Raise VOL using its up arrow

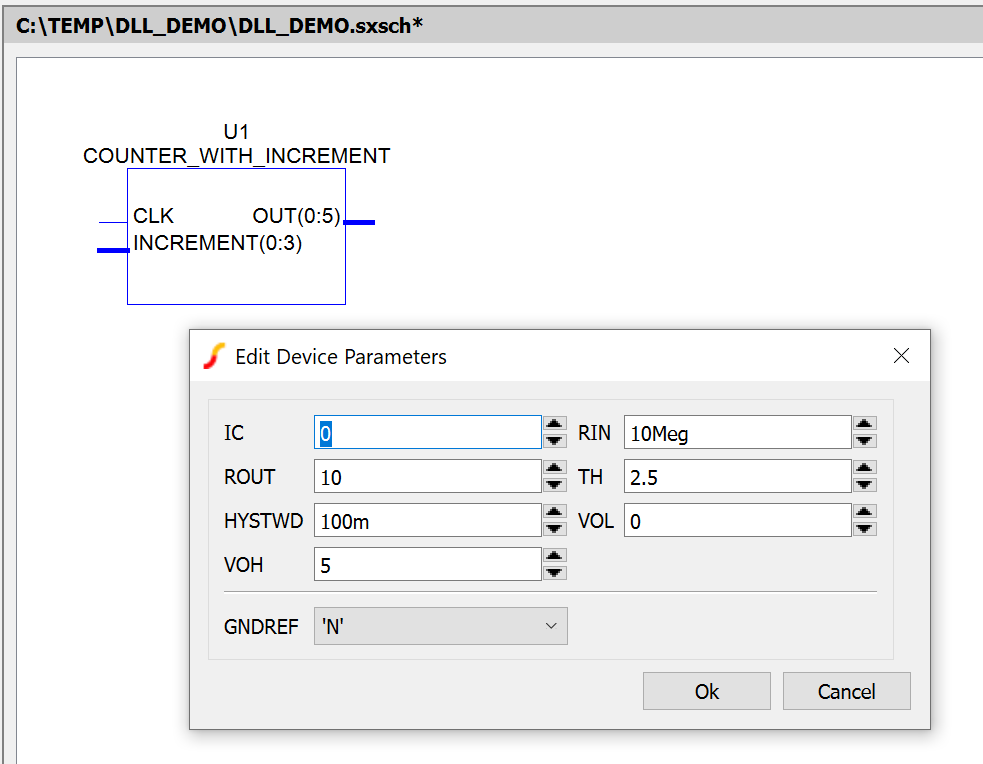865,512
